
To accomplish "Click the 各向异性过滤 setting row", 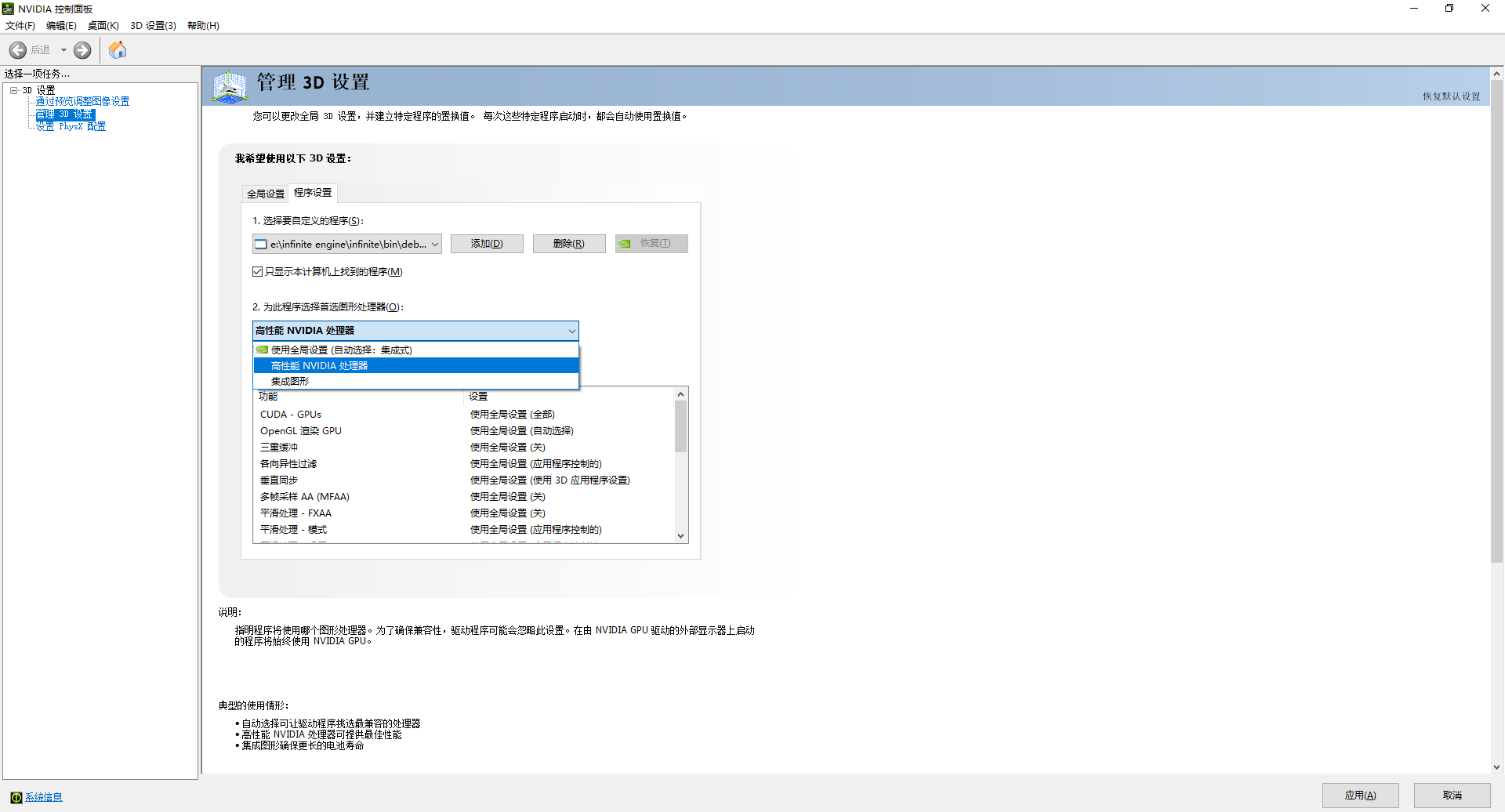I will pos(464,464).
